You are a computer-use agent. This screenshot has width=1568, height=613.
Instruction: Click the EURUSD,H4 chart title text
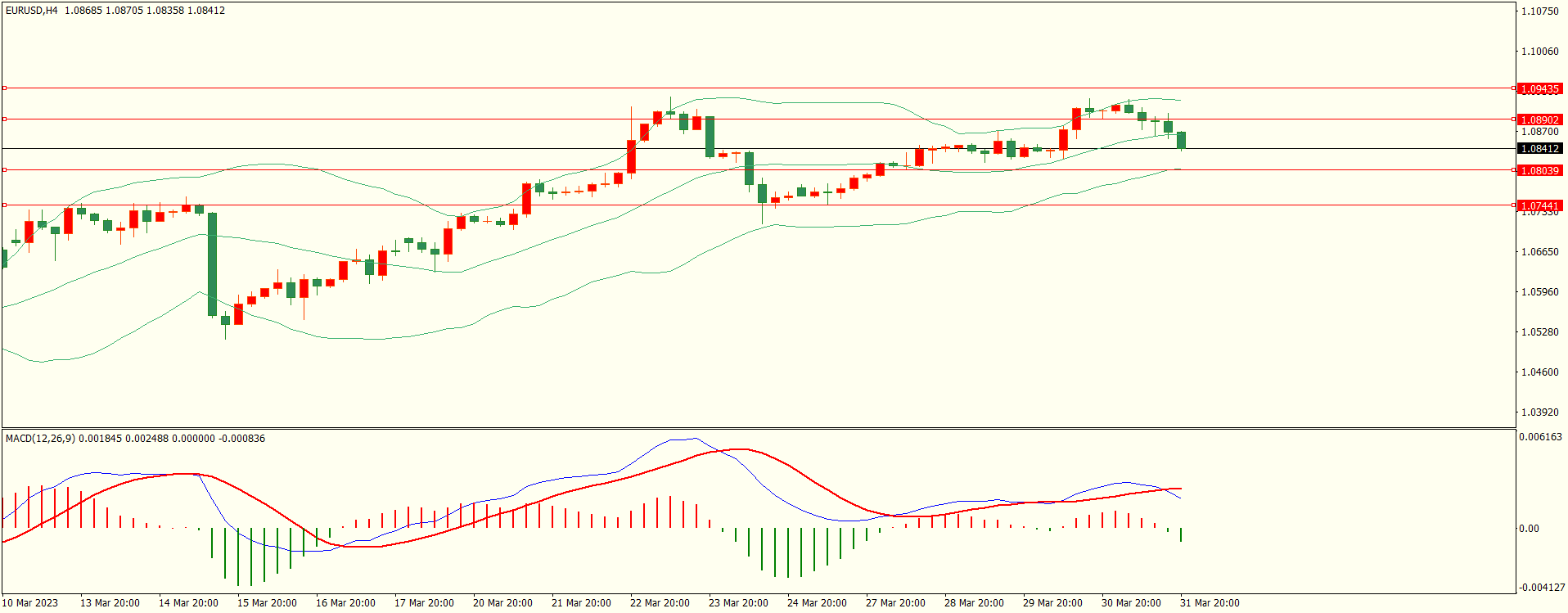pos(32,11)
